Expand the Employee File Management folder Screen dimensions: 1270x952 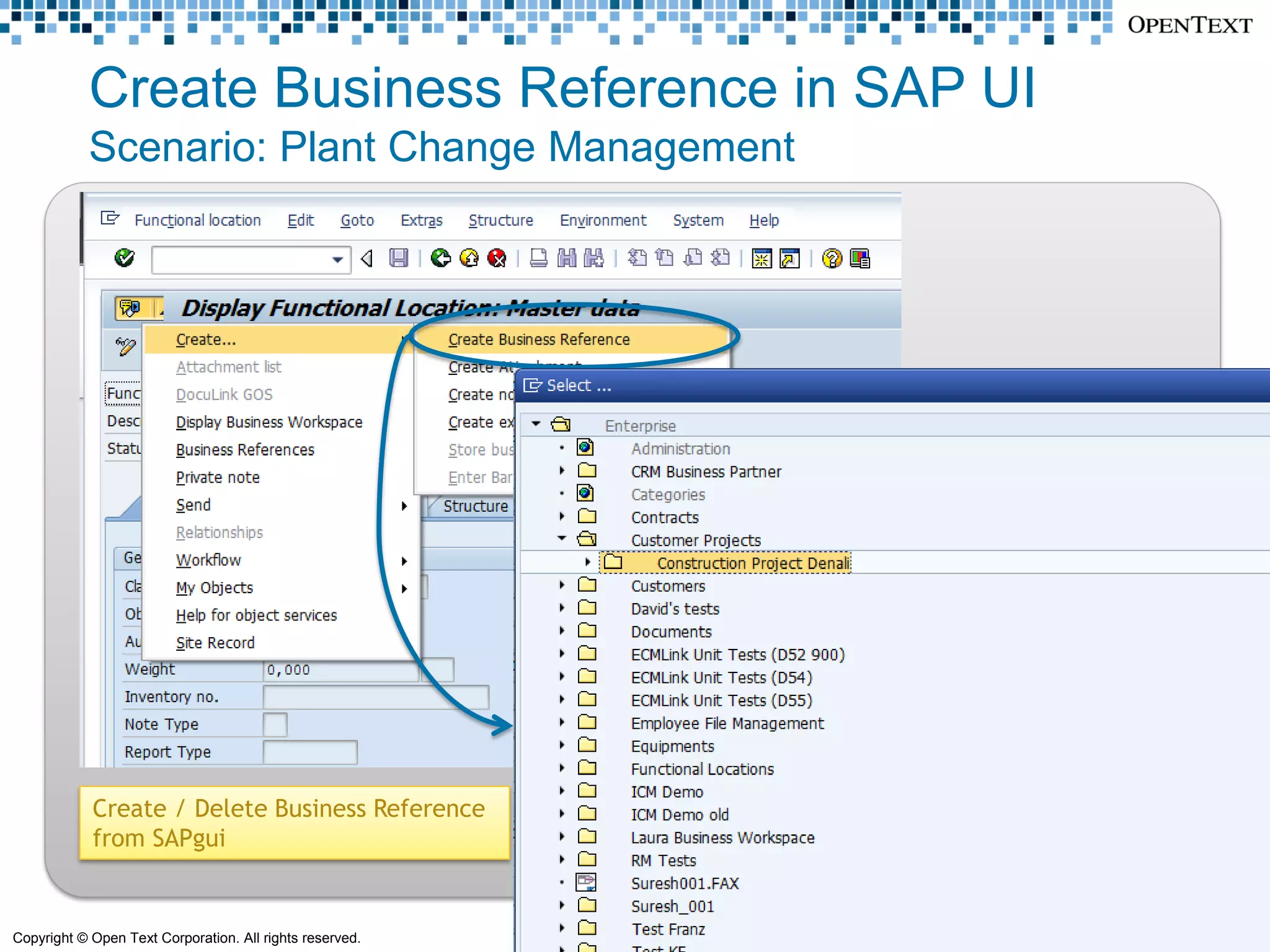click(562, 722)
